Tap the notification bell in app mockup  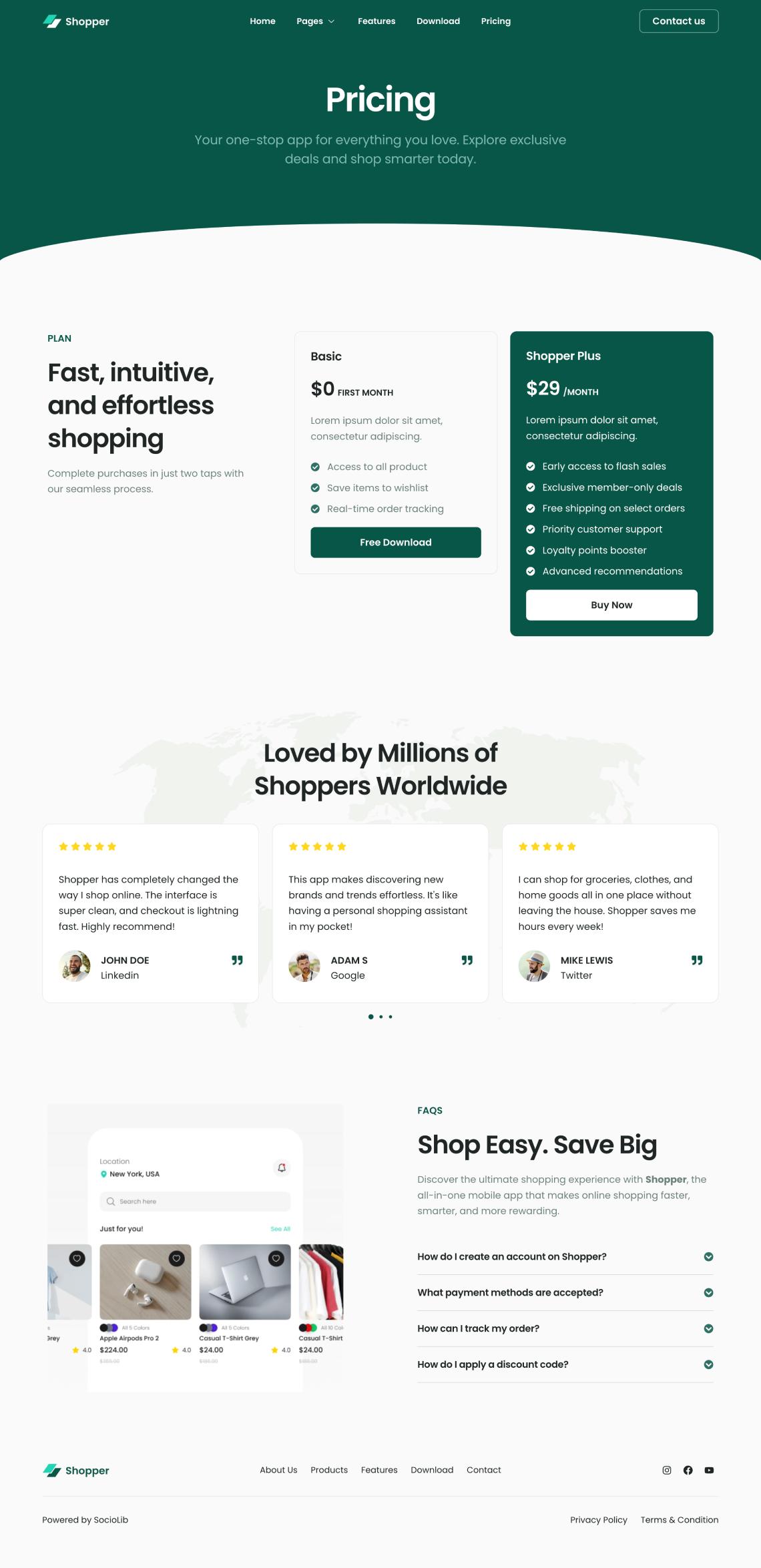282,1167
